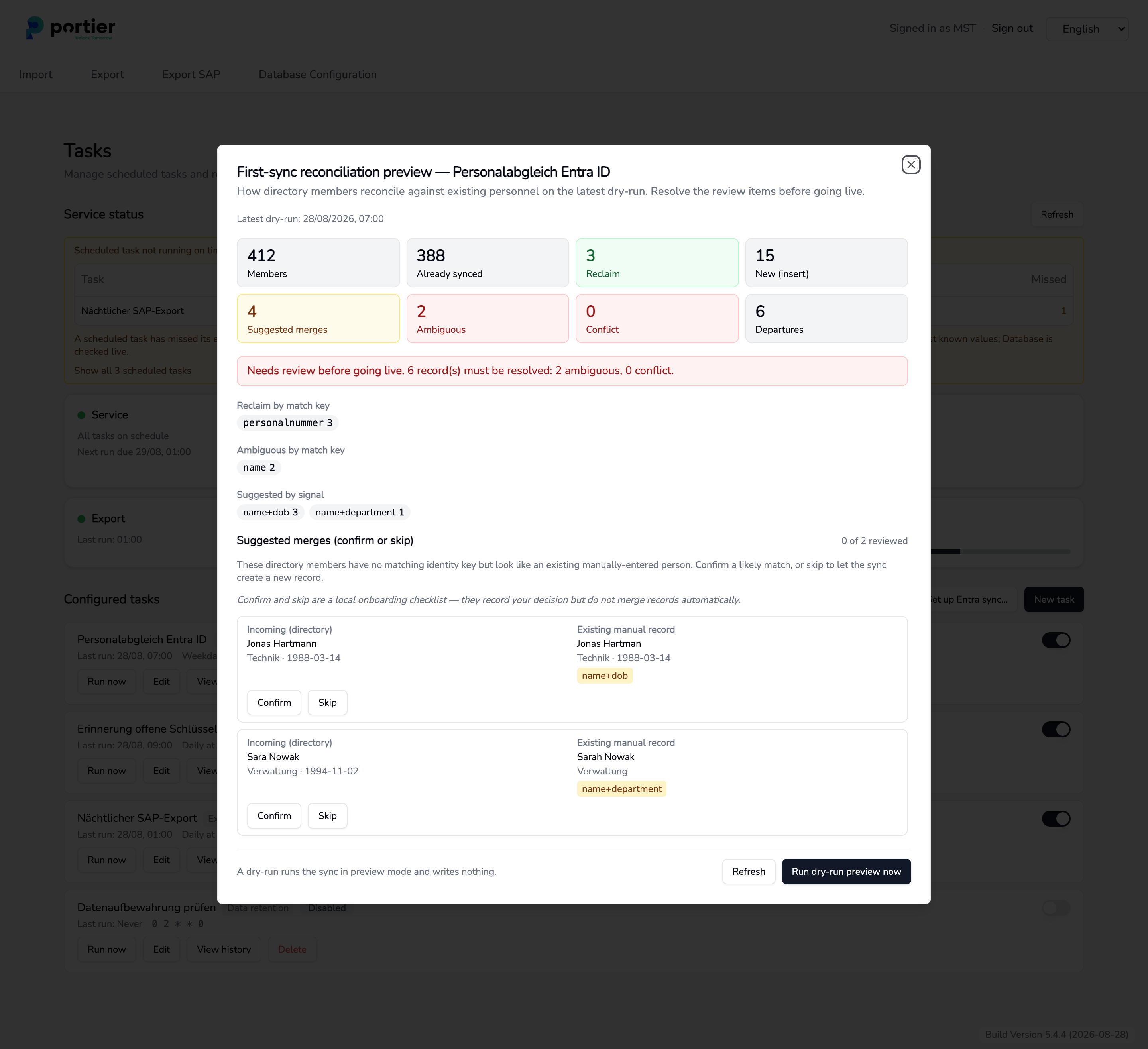
Task: Click name+department badge on Sarah Nowak record
Action: point(622,789)
